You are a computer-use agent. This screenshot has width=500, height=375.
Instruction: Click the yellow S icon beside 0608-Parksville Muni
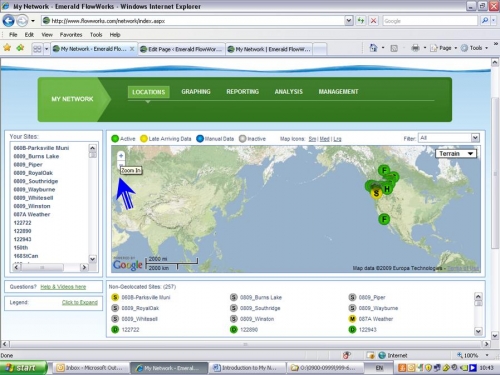tap(115, 297)
